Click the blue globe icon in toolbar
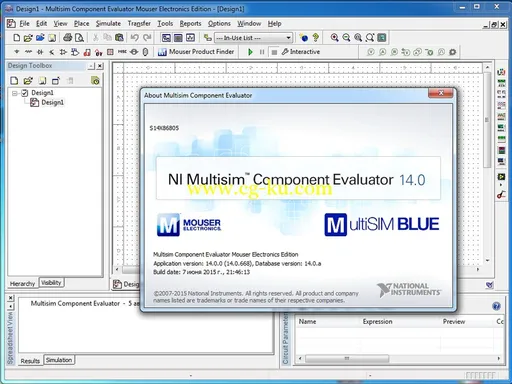The image size is (512, 384). coord(303,38)
